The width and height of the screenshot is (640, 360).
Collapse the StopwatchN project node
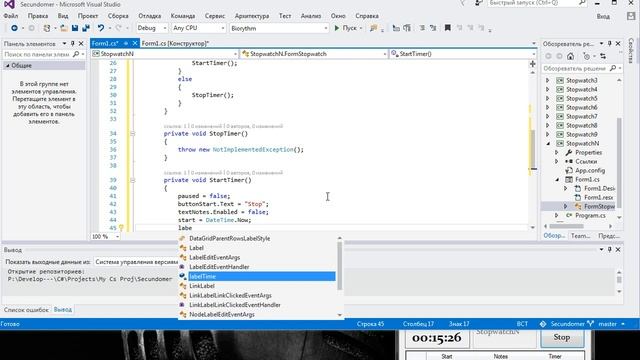[x=548, y=143]
